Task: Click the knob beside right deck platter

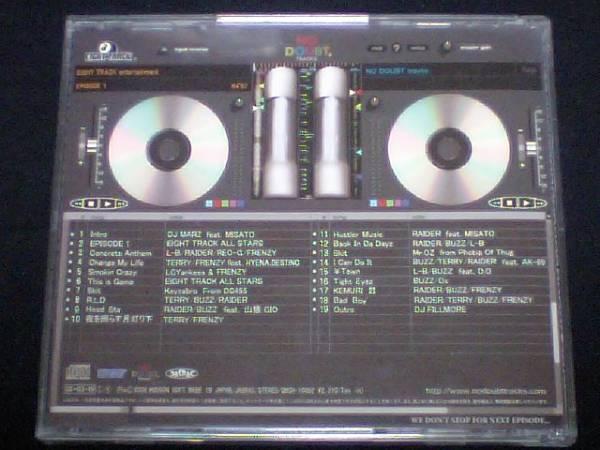Action: pos(373,102)
